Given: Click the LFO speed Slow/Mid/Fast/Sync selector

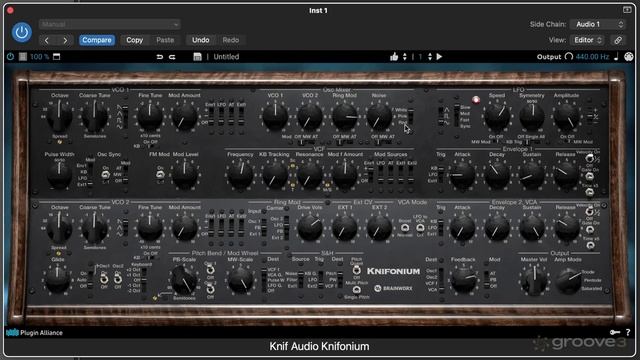Looking at the screenshot, I should coord(457,116).
